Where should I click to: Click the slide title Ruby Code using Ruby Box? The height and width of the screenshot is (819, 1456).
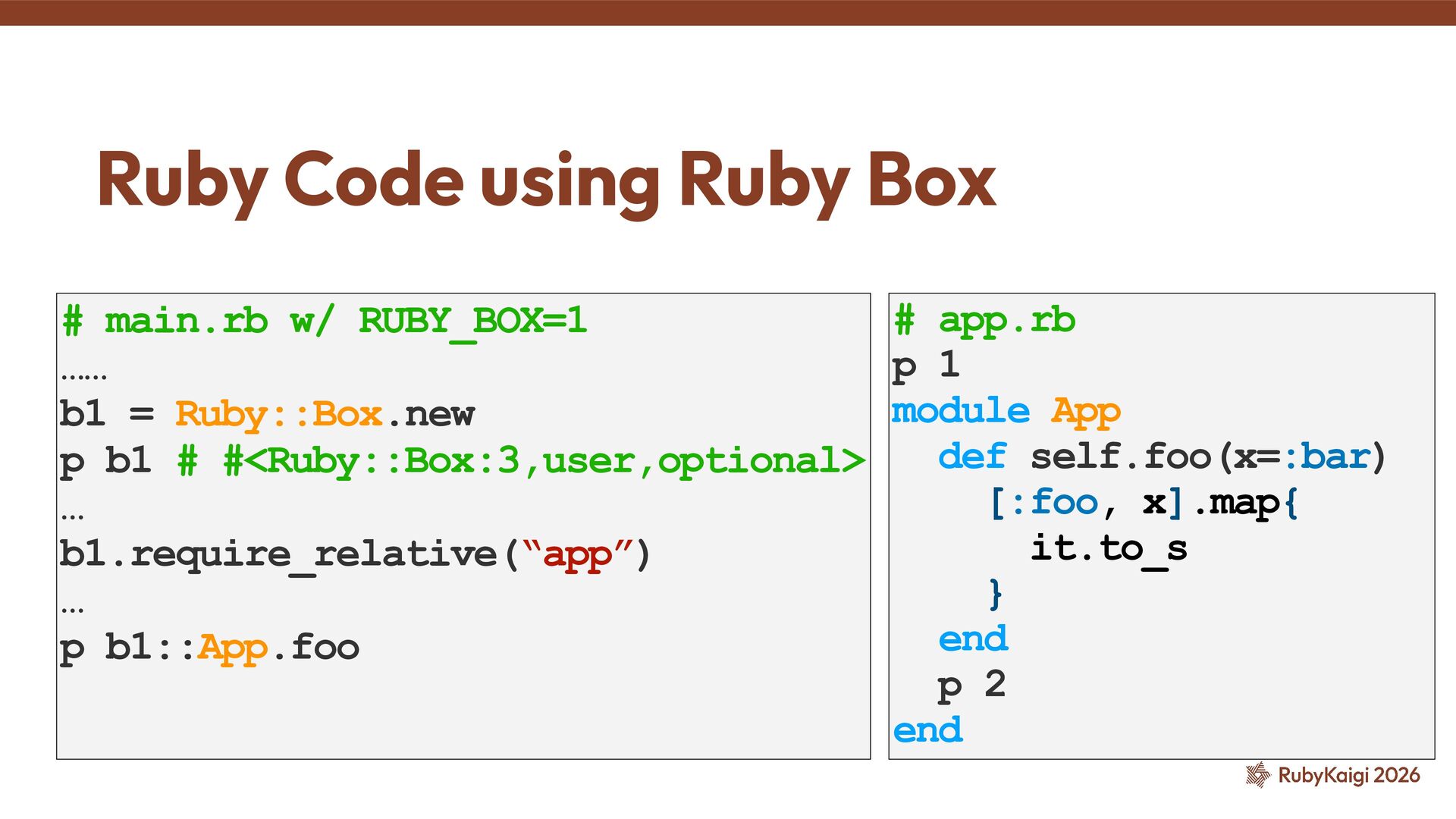pyautogui.click(x=546, y=180)
